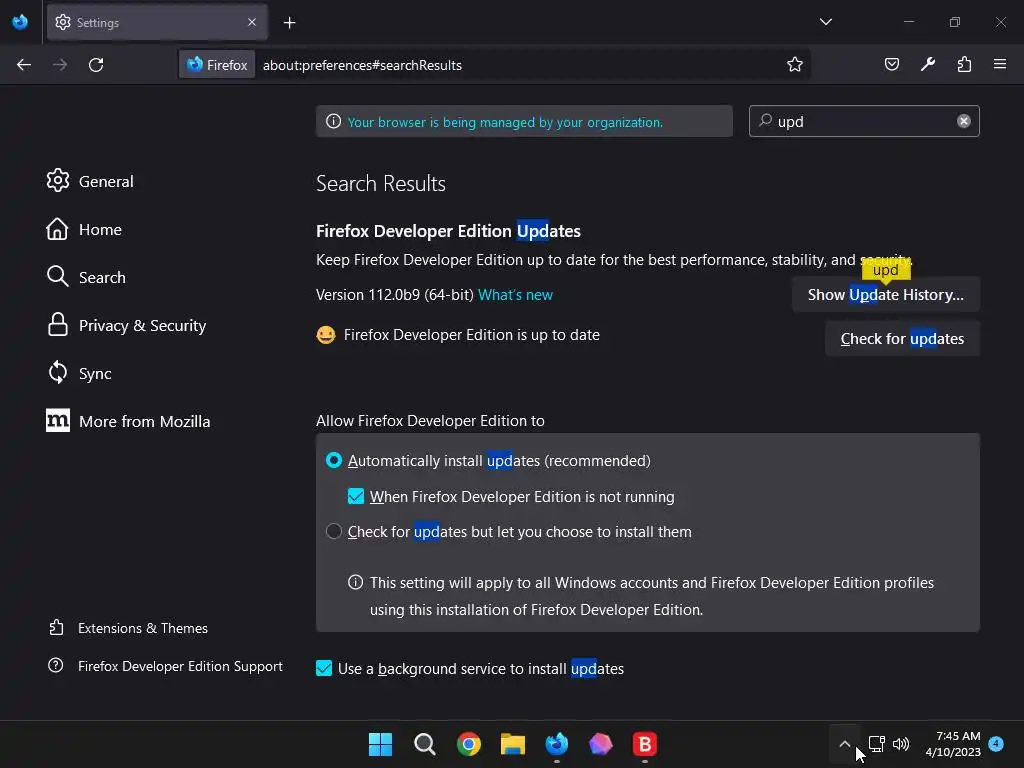Open a new tab with plus icon

point(289,23)
